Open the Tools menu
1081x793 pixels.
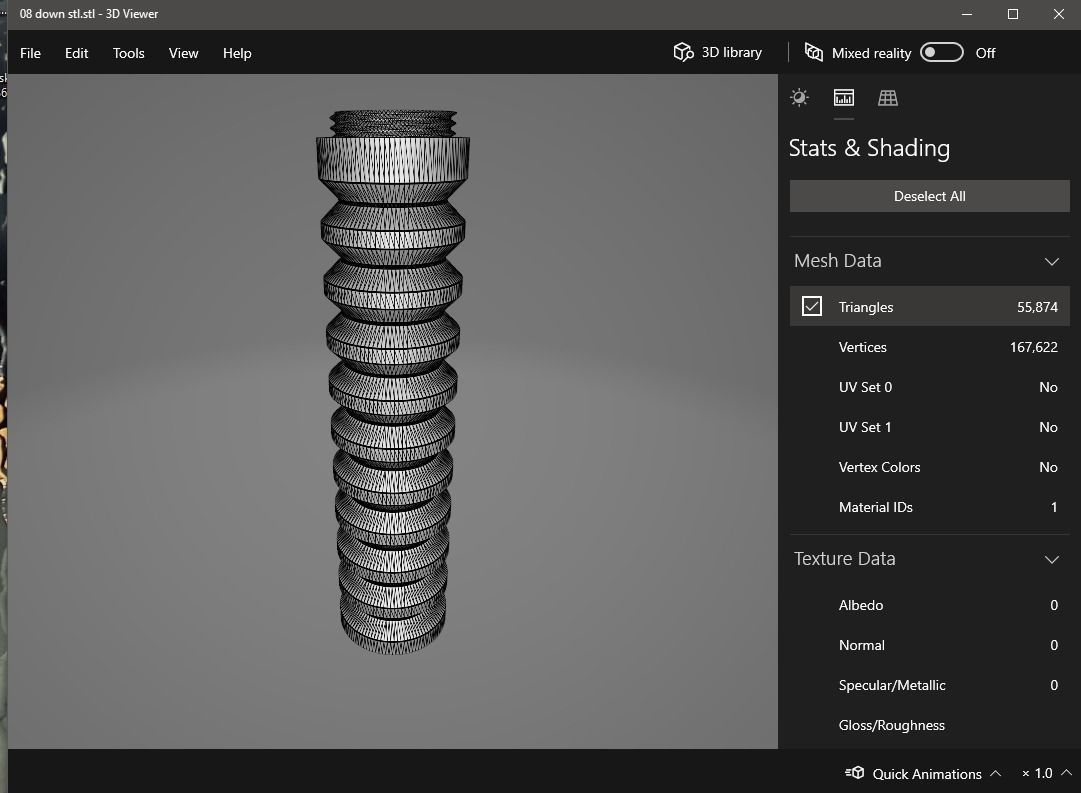[128, 53]
